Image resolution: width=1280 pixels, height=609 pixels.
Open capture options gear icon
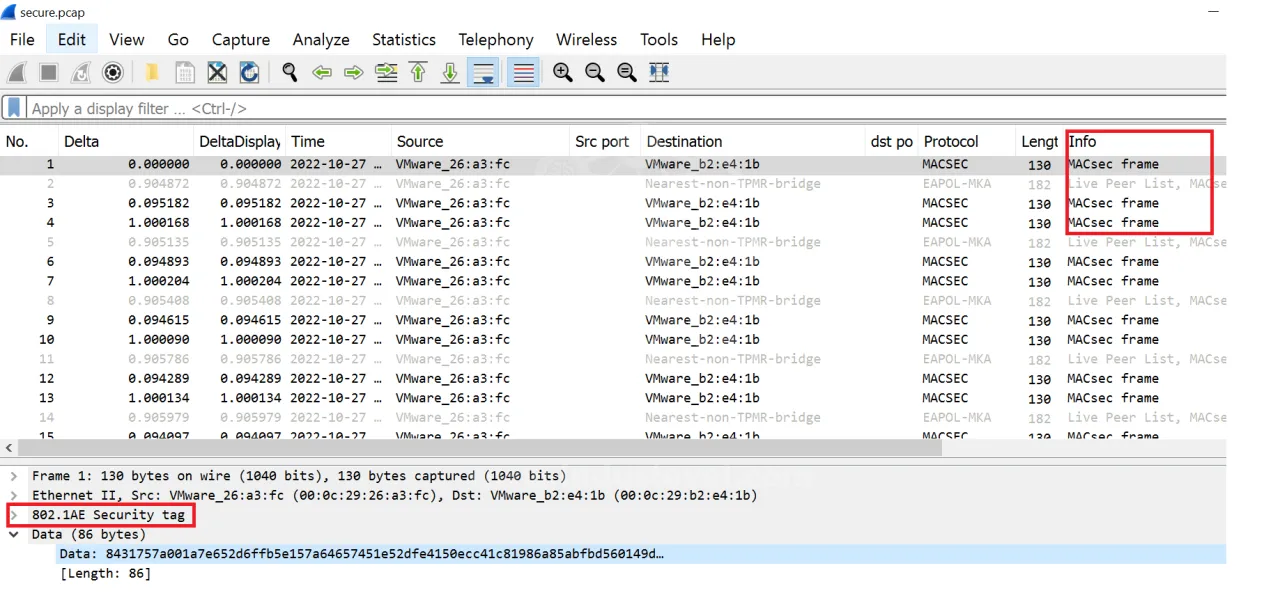[113, 72]
